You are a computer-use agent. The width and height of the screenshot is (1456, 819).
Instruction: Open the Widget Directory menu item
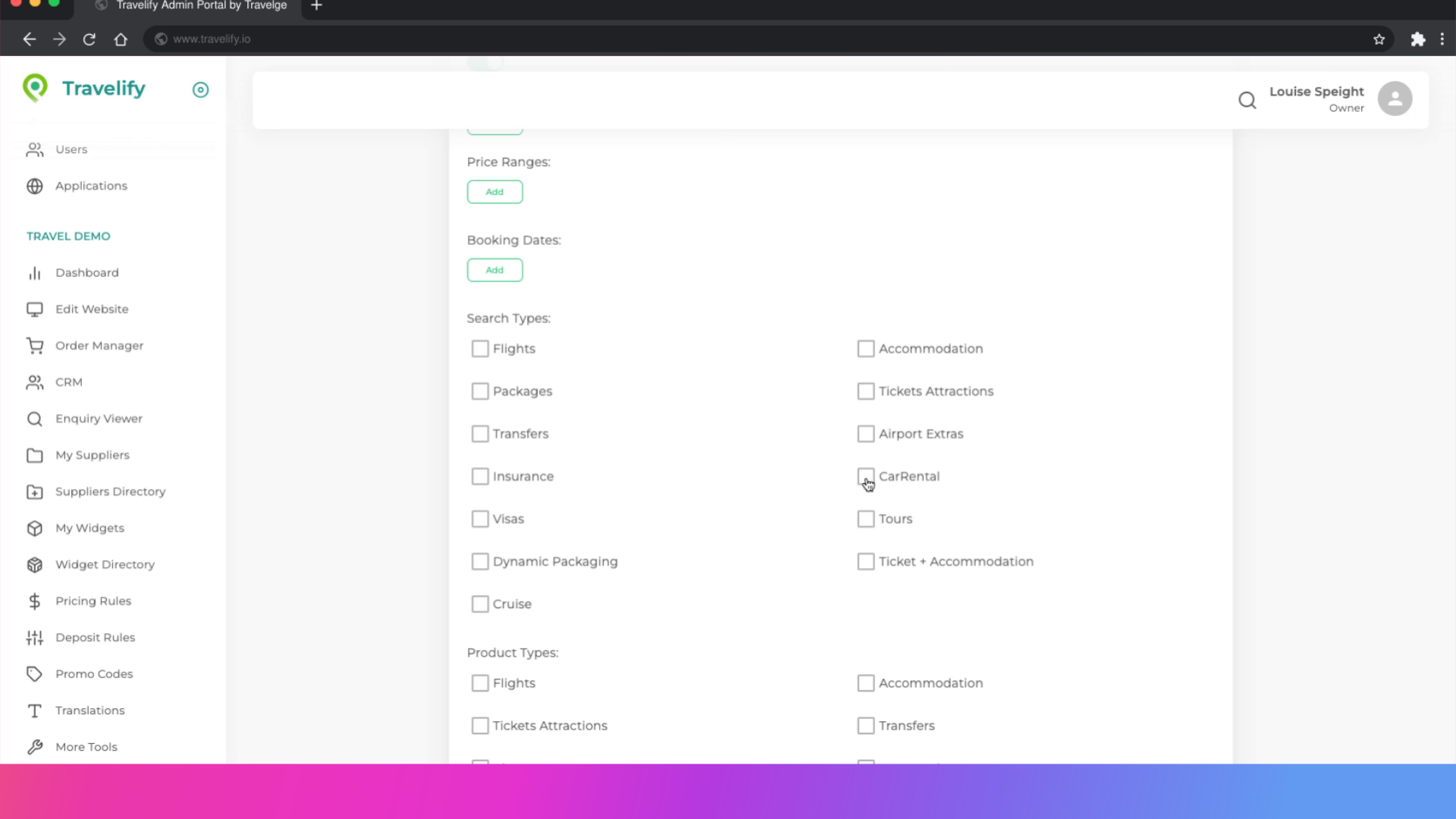105,565
